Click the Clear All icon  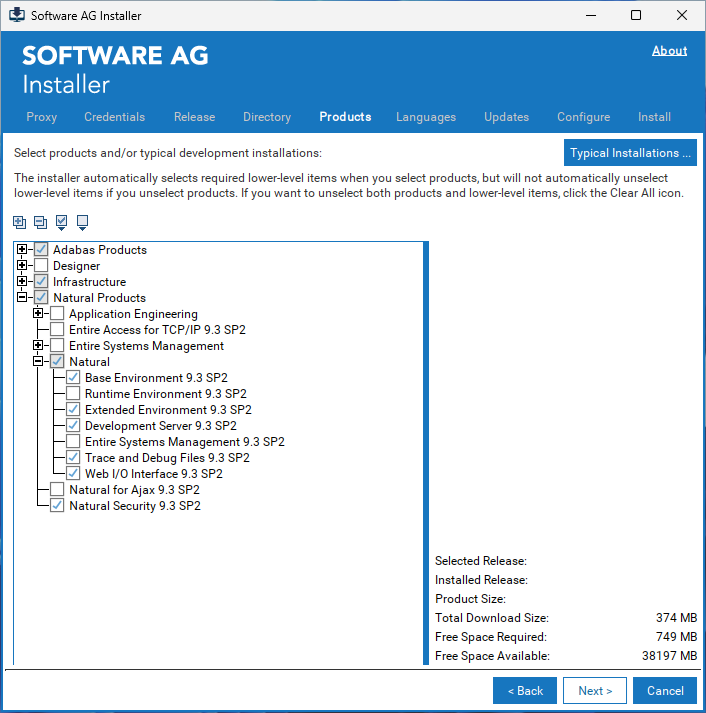coord(82,222)
